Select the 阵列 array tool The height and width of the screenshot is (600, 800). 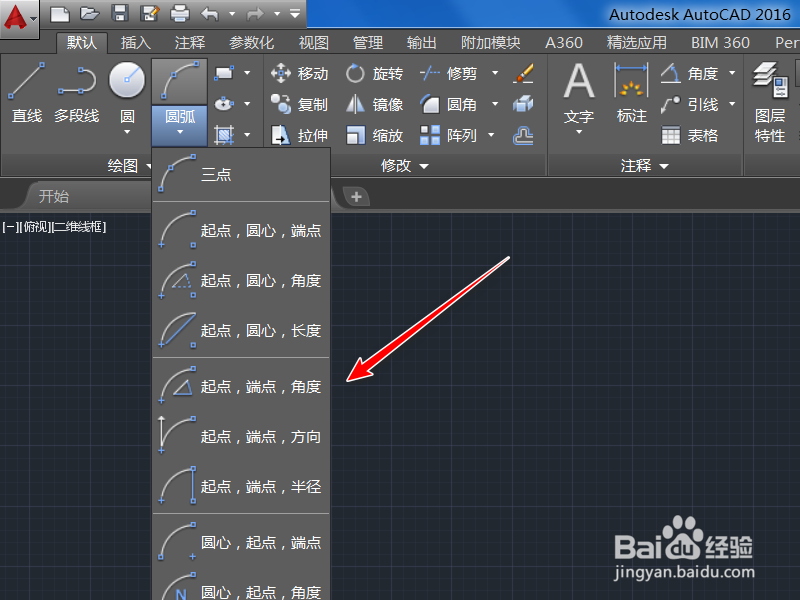[x=448, y=136]
